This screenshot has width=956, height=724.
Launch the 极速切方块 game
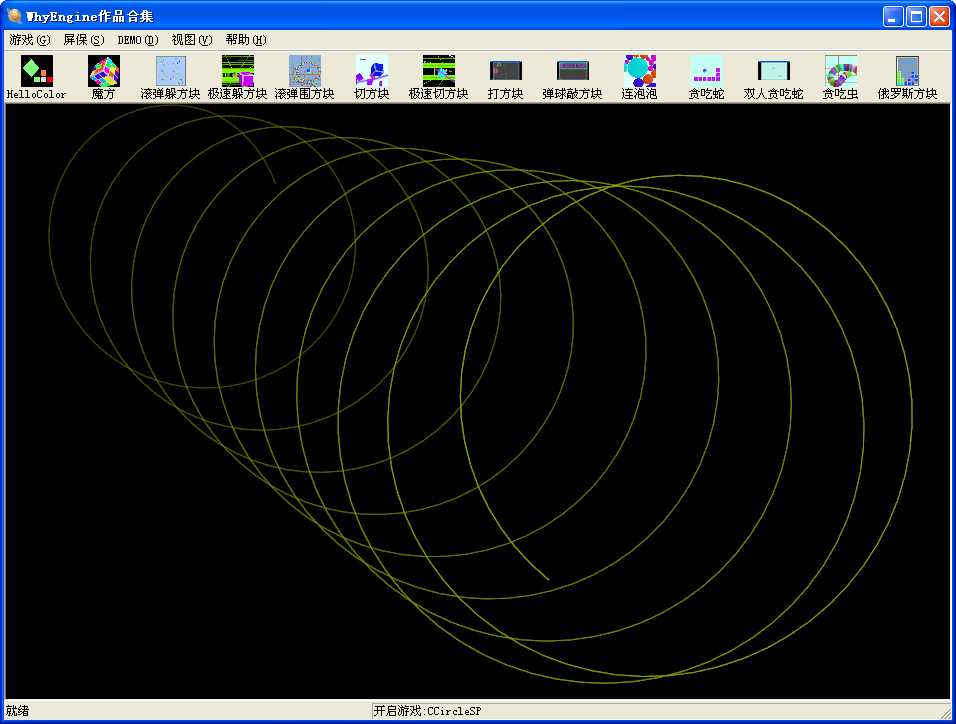coord(438,77)
